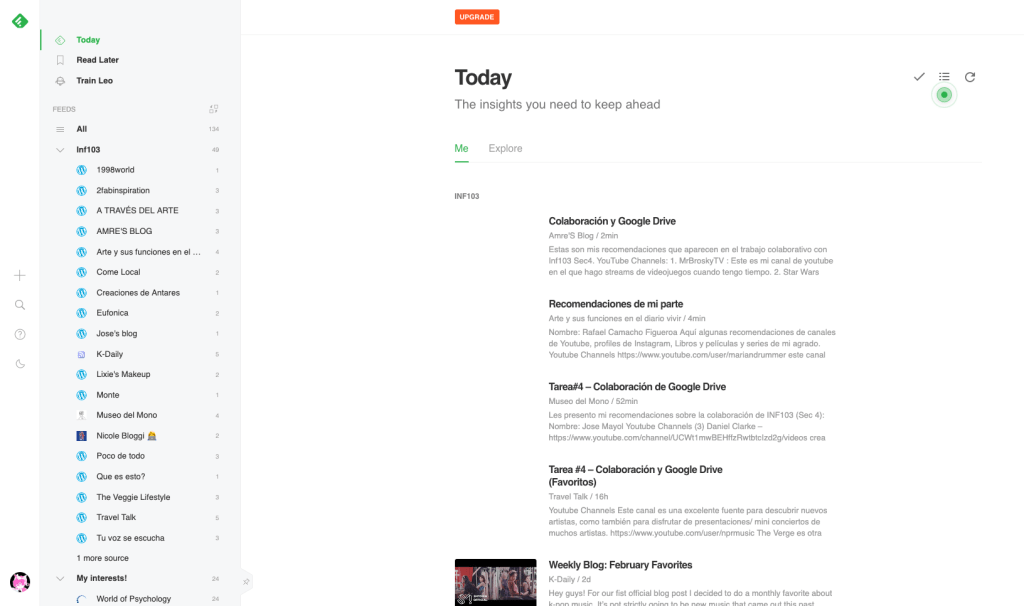This screenshot has width=1024, height=606.
Task: Click the Feedly logo icon
Action: (x=20, y=20)
